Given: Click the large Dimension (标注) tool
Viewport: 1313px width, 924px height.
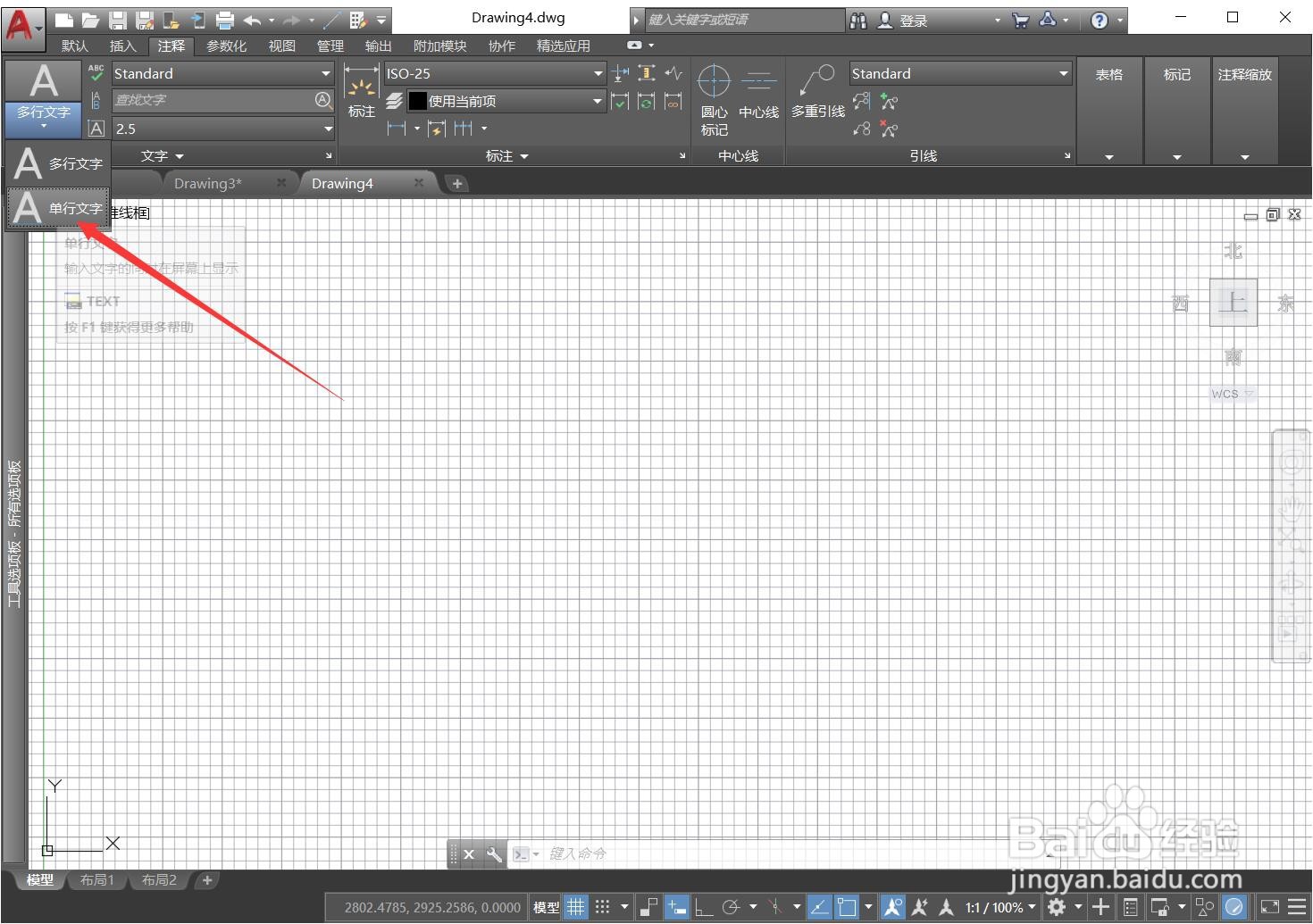Looking at the screenshot, I should (x=362, y=92).
